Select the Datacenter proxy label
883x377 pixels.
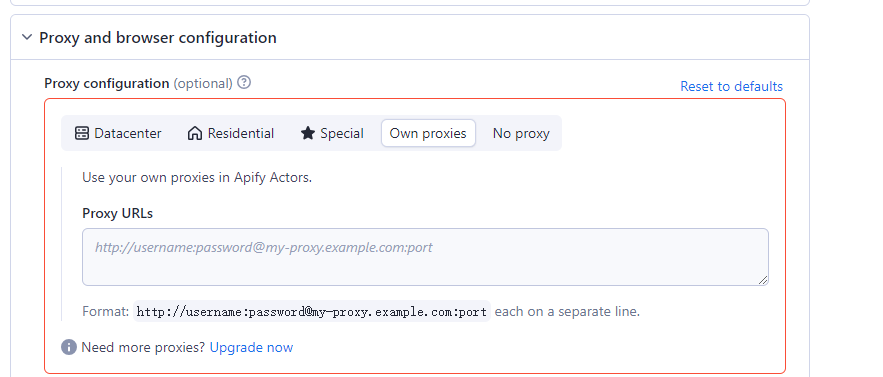128,134
